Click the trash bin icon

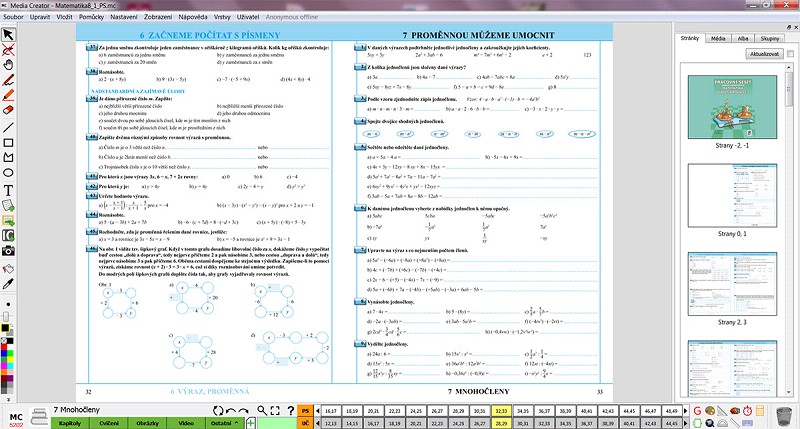pos(784,416)
